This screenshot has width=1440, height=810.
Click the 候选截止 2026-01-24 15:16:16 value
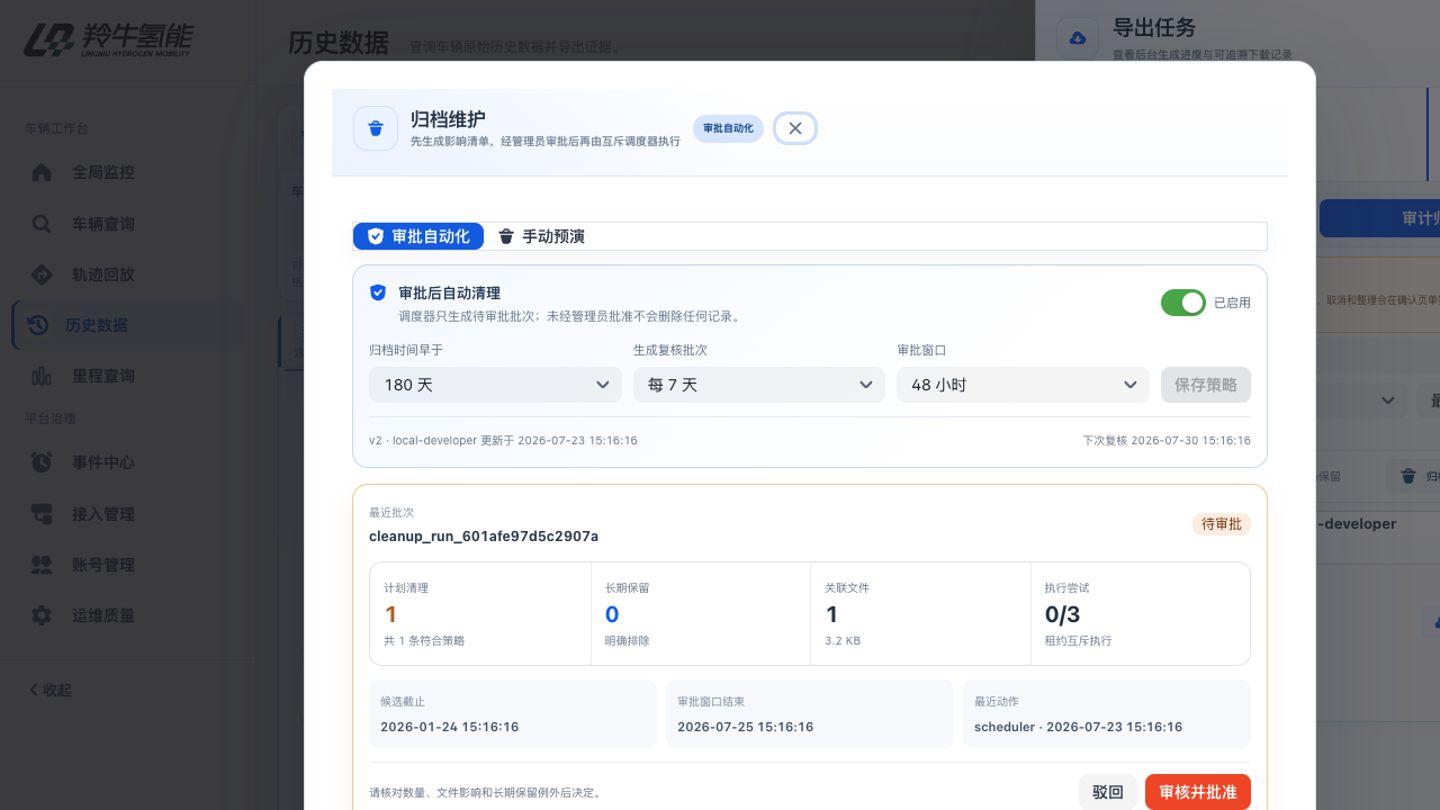[450, 727]
